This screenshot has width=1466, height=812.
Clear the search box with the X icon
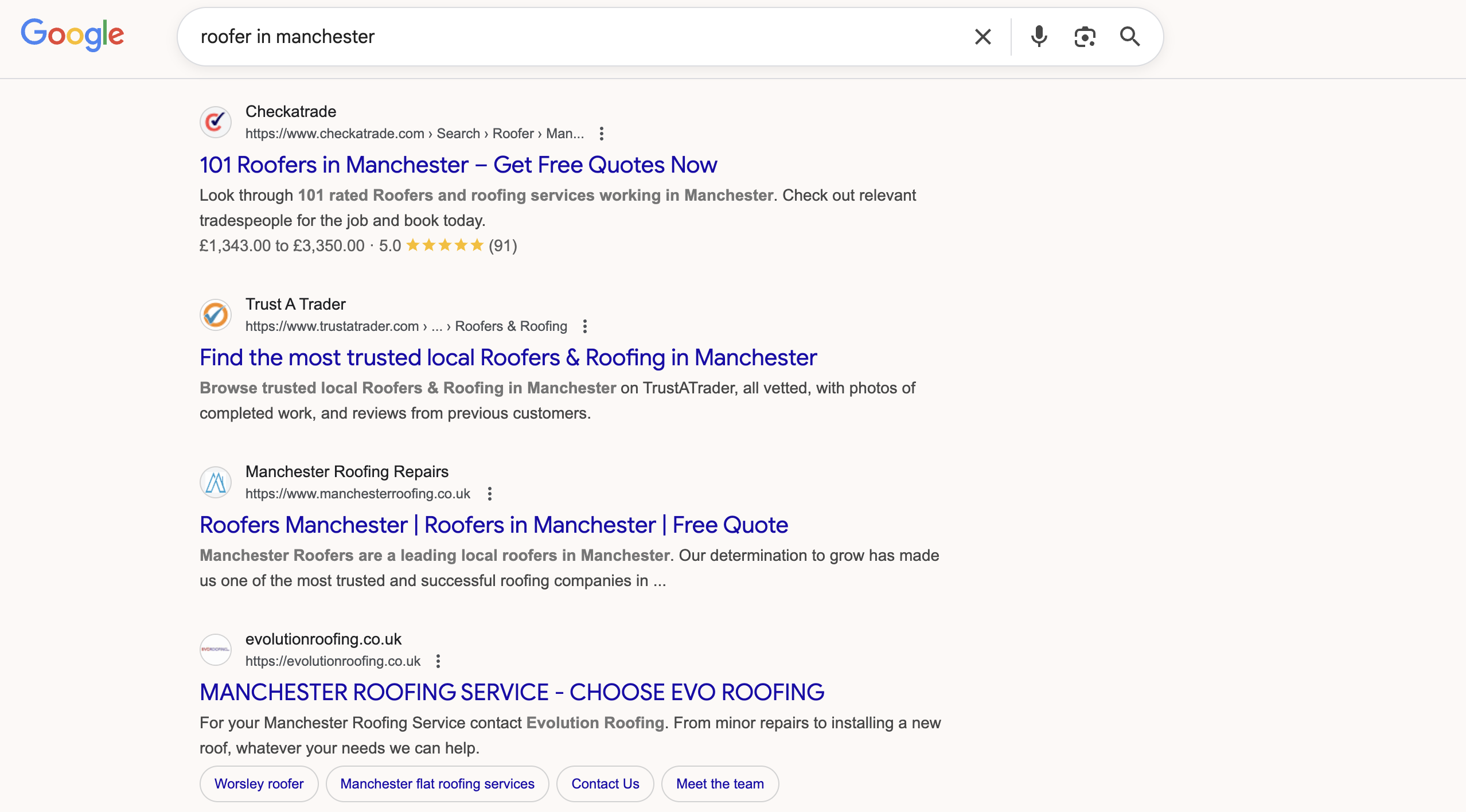click(x=982, y=37)
